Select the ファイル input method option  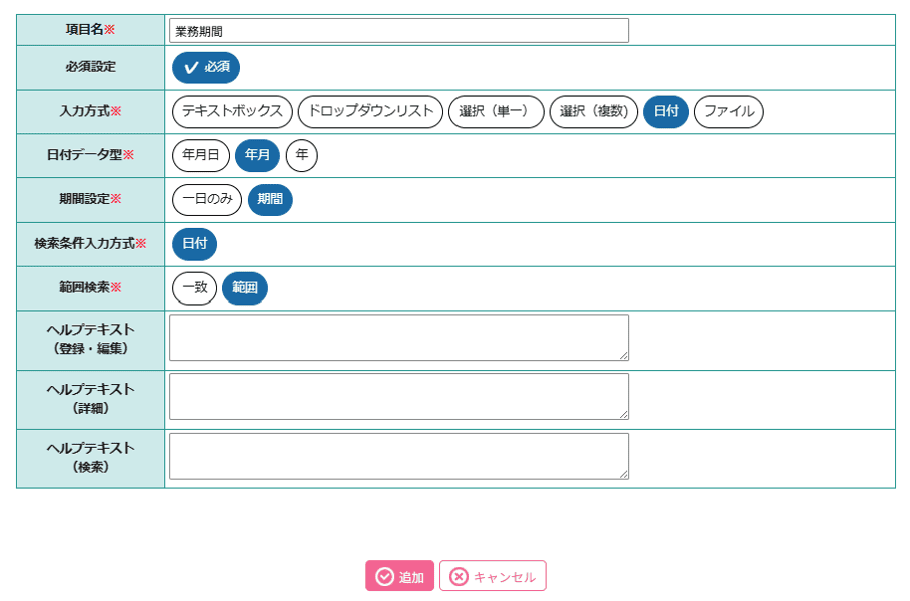click(x=729, y=111)
